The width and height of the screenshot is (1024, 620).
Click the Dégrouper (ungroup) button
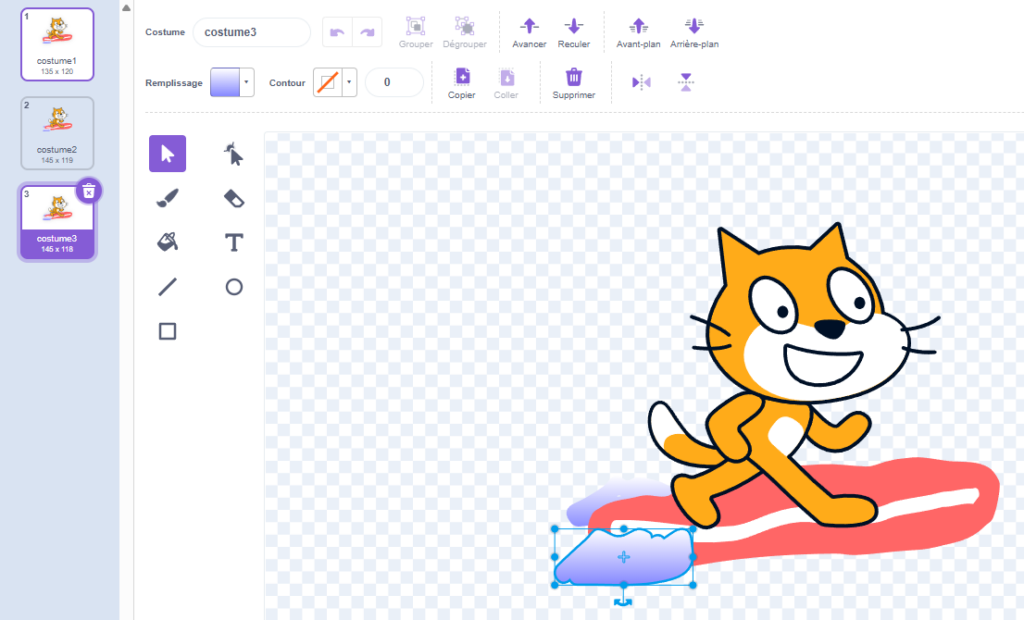[464, 33]
